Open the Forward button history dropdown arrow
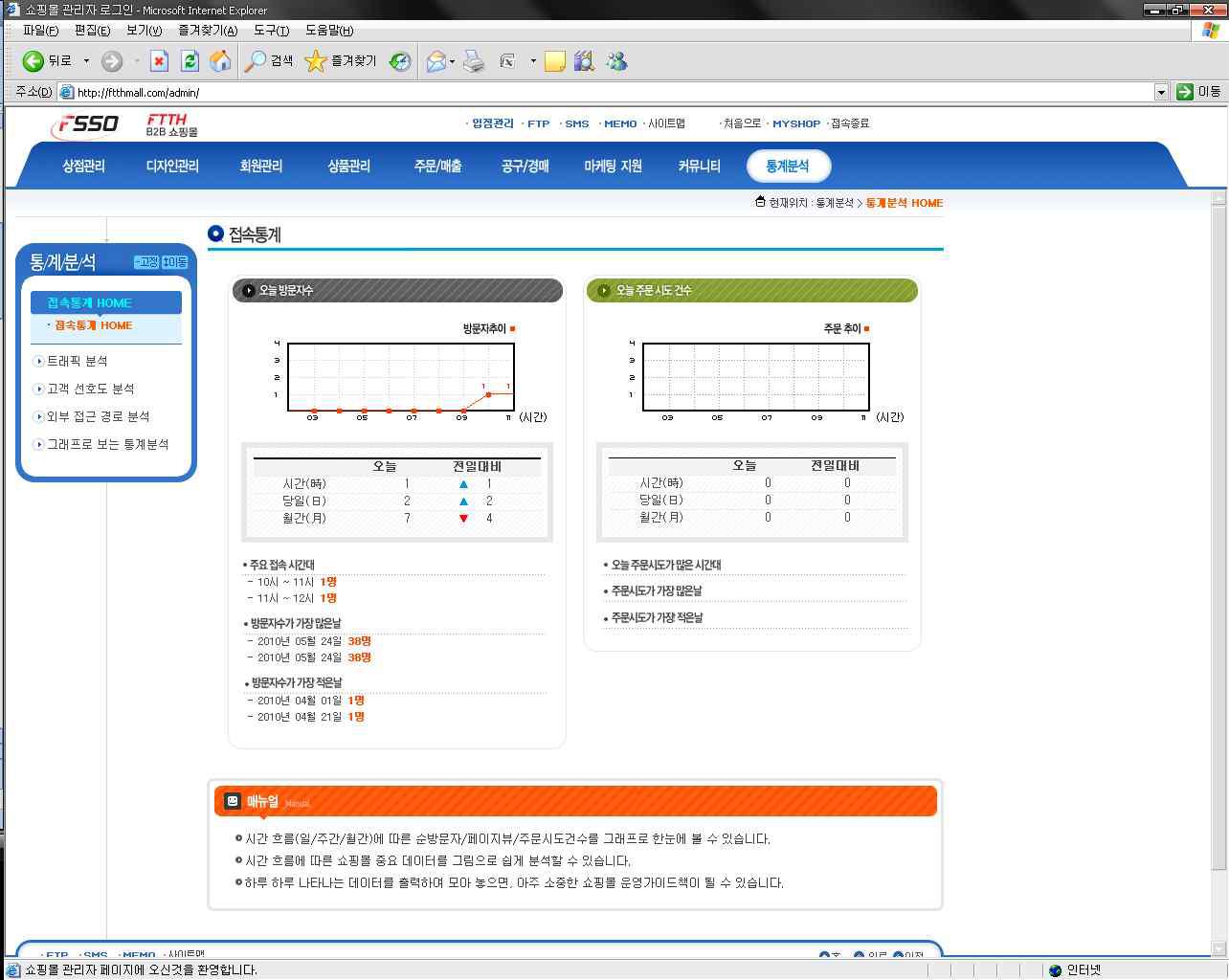Image resolution: width=1229 pixels, height=980 pixels. tap(137, 61)
